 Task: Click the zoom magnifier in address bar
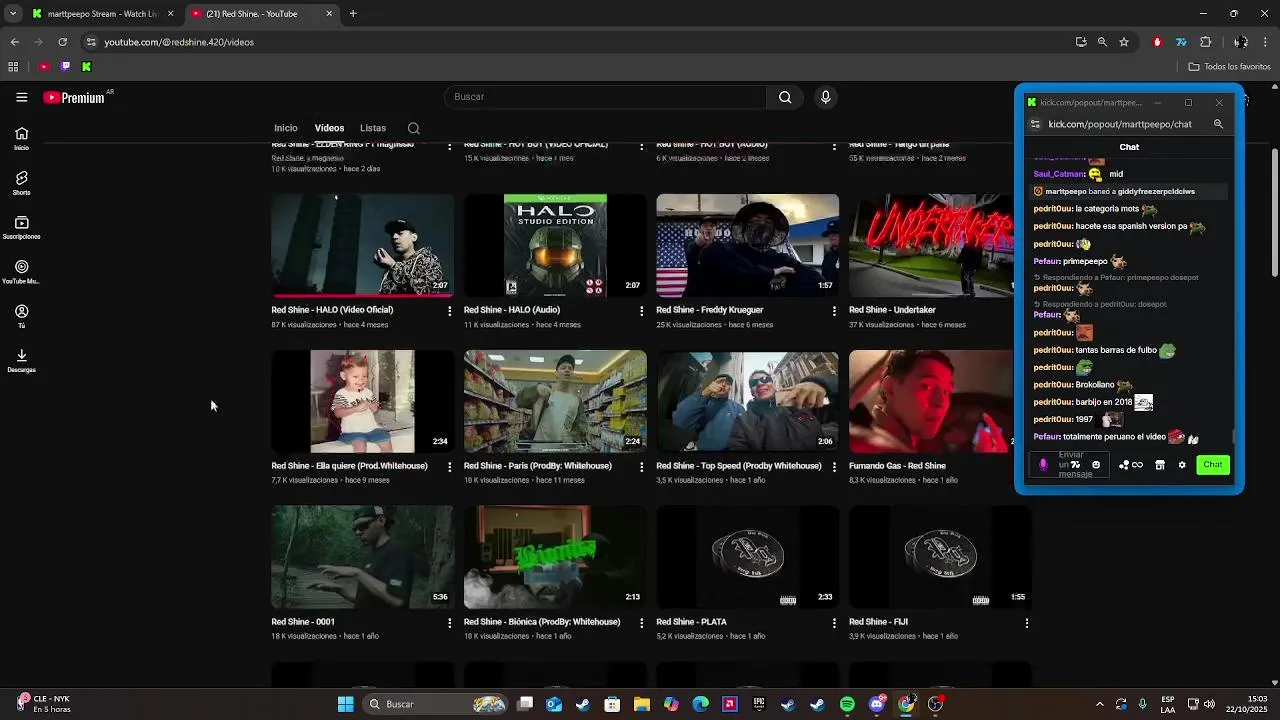pos(1102,42)
